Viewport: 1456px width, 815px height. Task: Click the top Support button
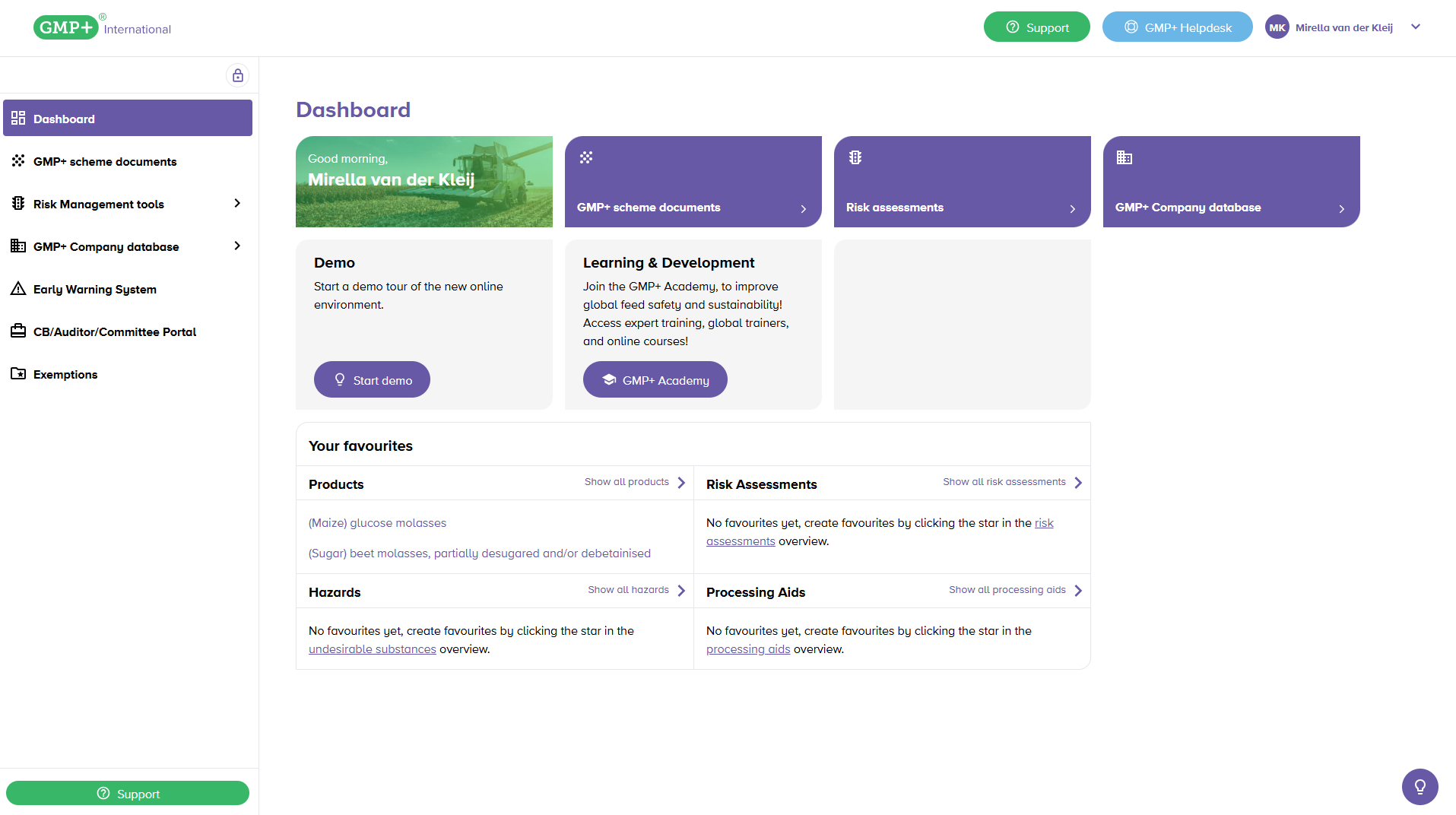tap(1036, 27)
